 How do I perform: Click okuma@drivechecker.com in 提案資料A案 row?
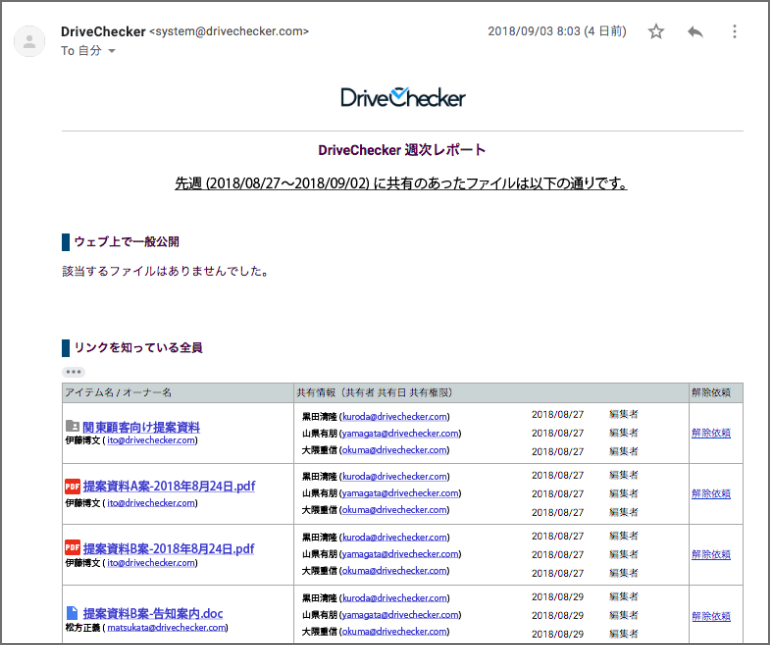395,510
